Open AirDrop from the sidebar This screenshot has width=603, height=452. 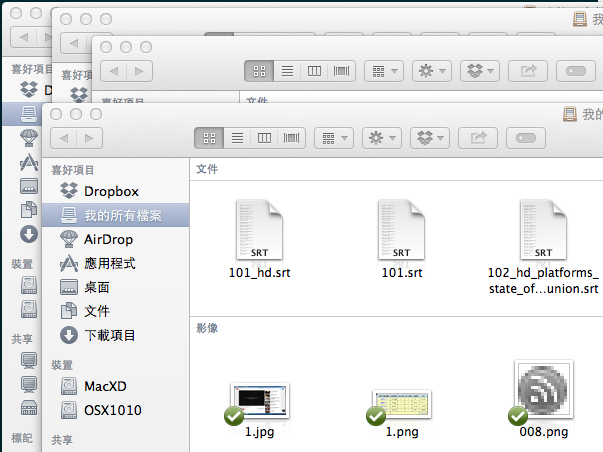tap(108, 239)
